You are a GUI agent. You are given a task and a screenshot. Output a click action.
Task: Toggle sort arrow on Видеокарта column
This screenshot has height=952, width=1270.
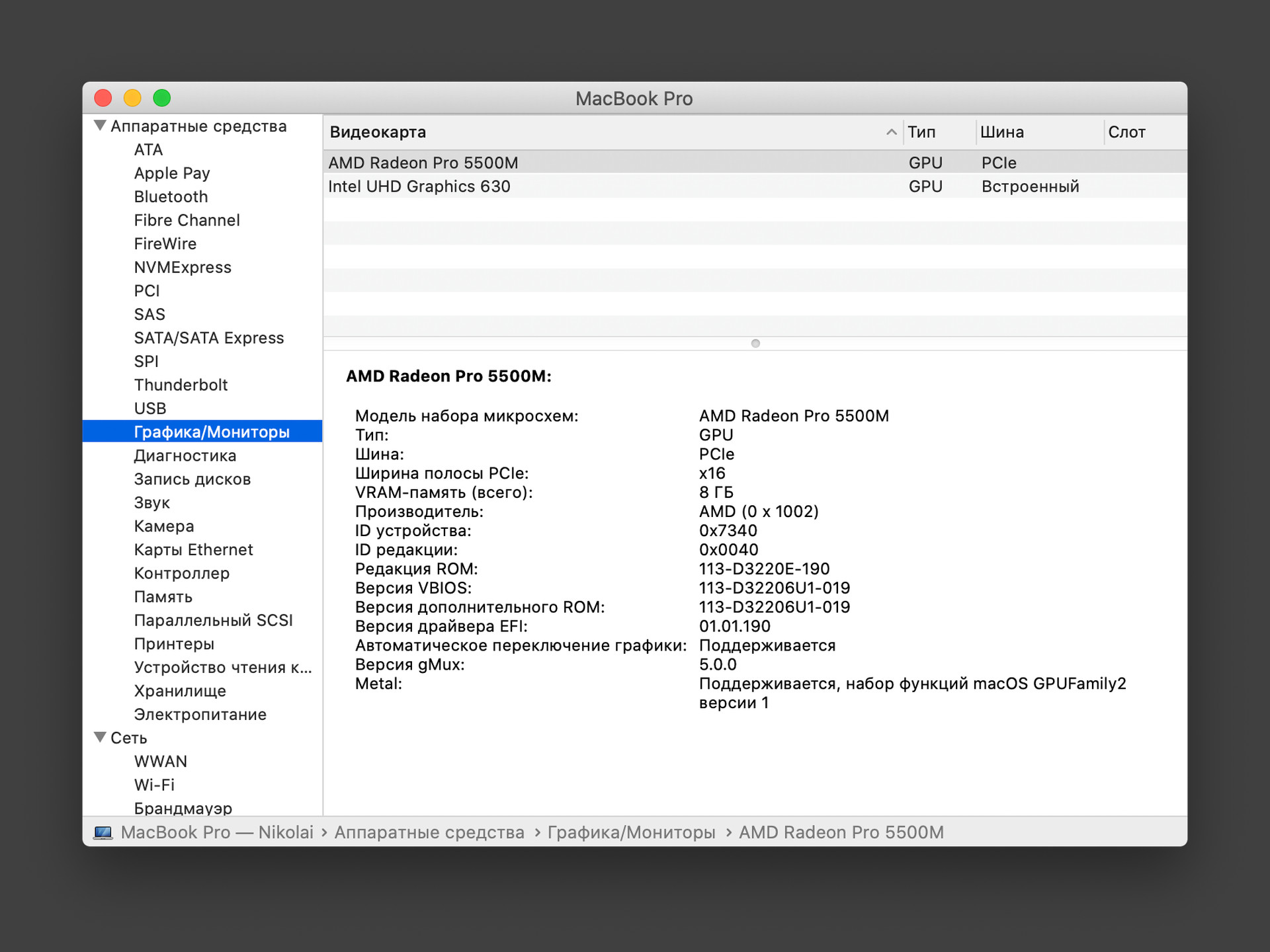pos(891,132)
